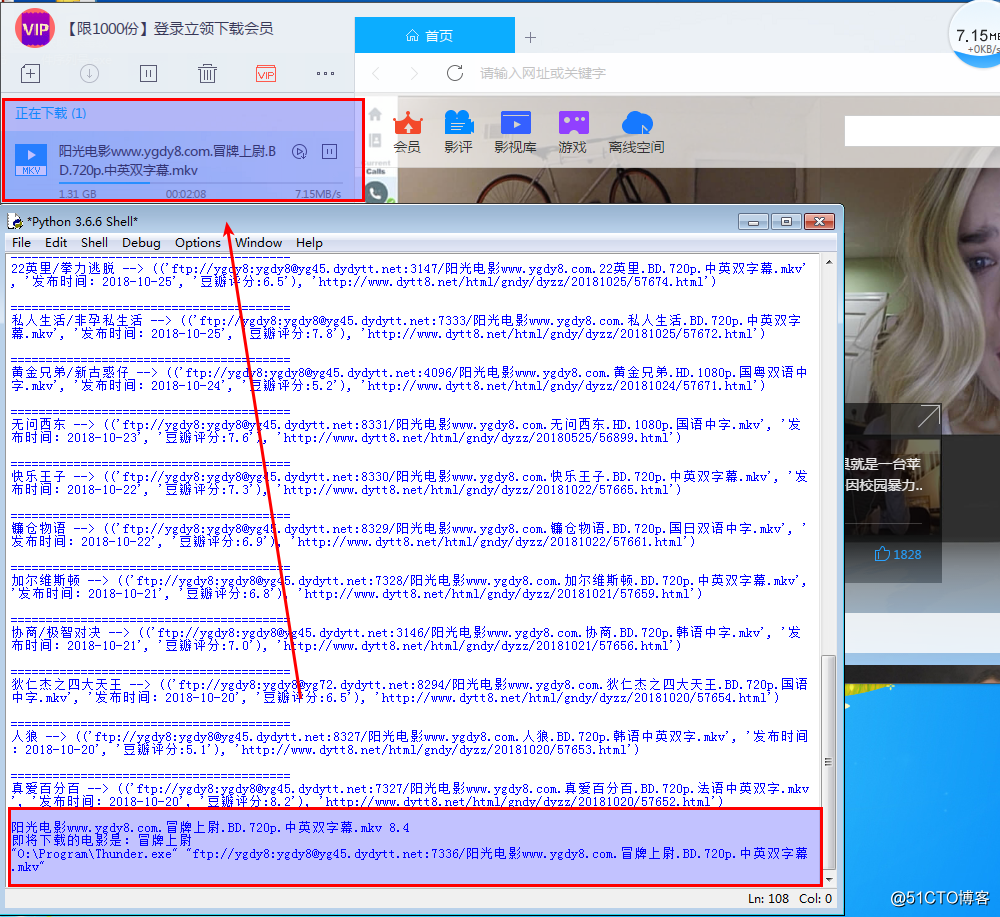Click the 私人生活/非孕私生活 output line
The height and width of the screenshot is (917, 1000).
tap(406, 327)
